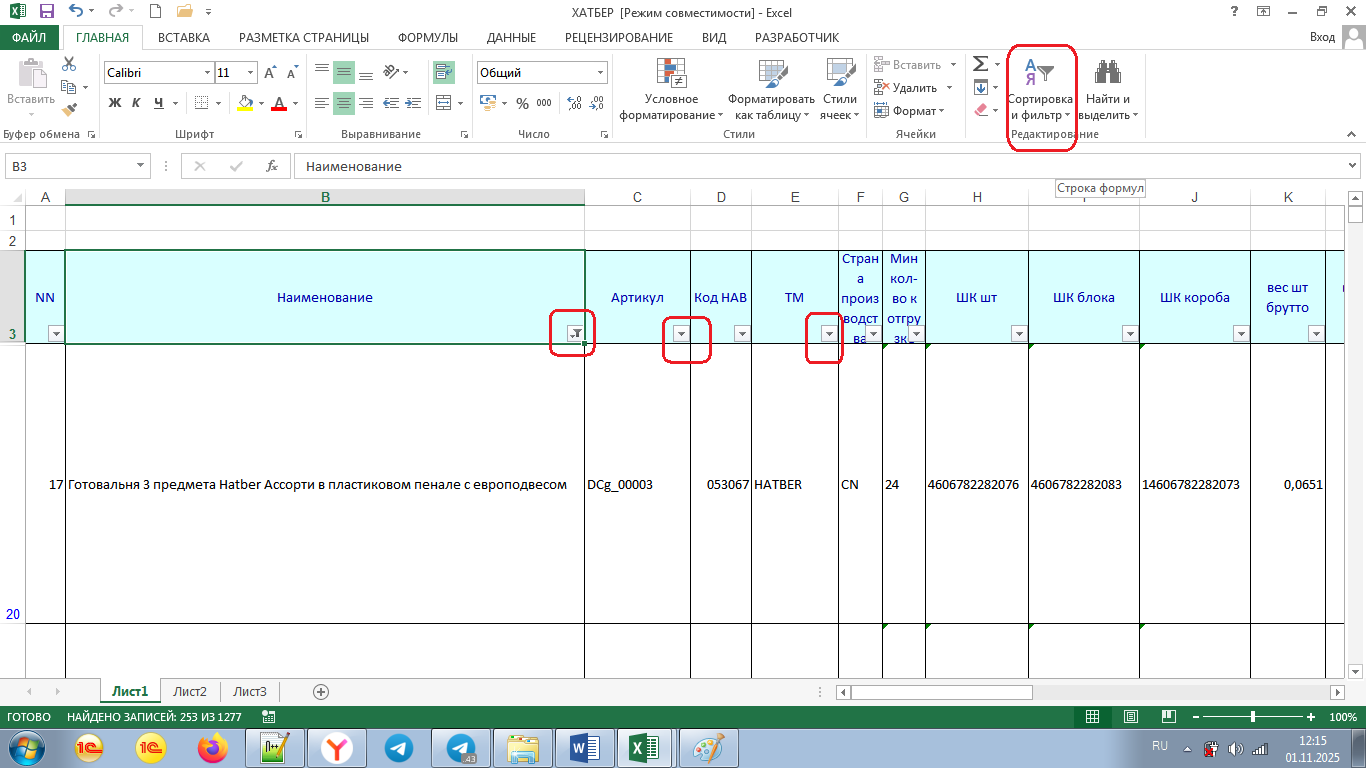The height and width of the screenshot is (768, 1366).
Task: Click the Find & Select binoculars icon
Action: 1107,73
